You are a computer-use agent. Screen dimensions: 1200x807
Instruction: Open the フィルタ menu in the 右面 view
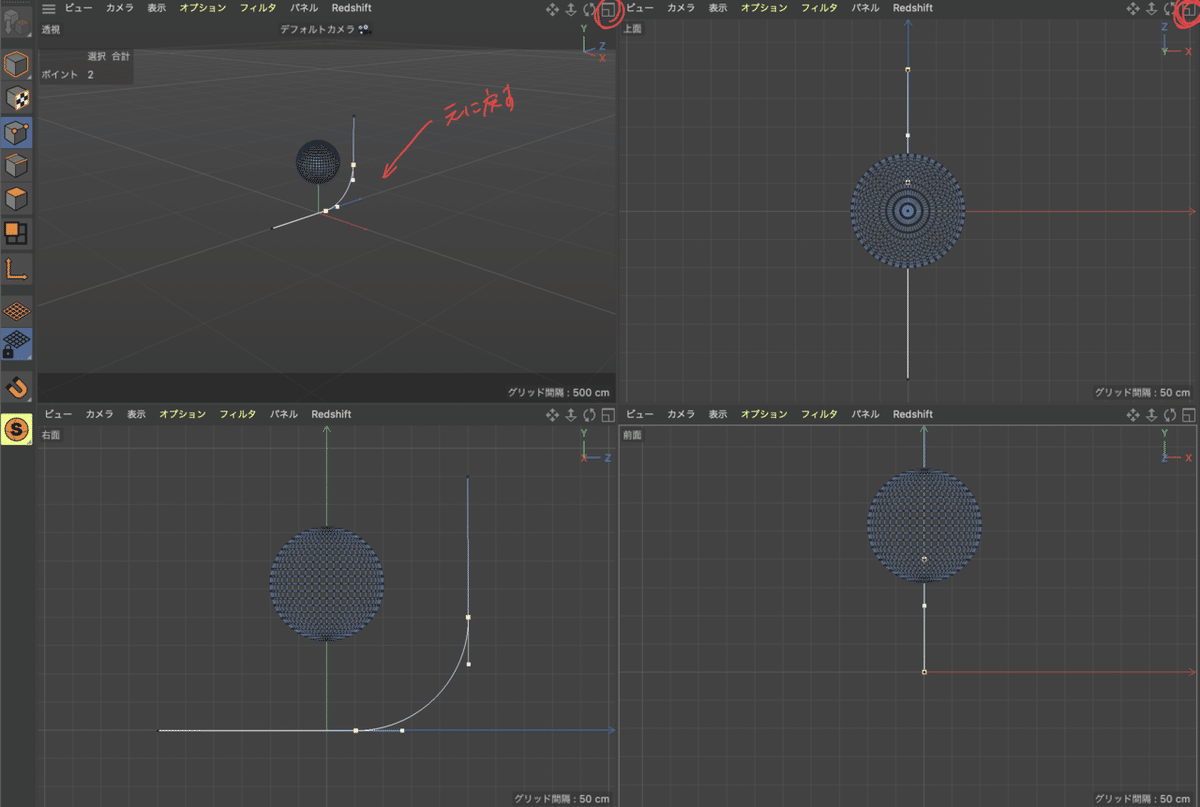click(x=238, y=414)
